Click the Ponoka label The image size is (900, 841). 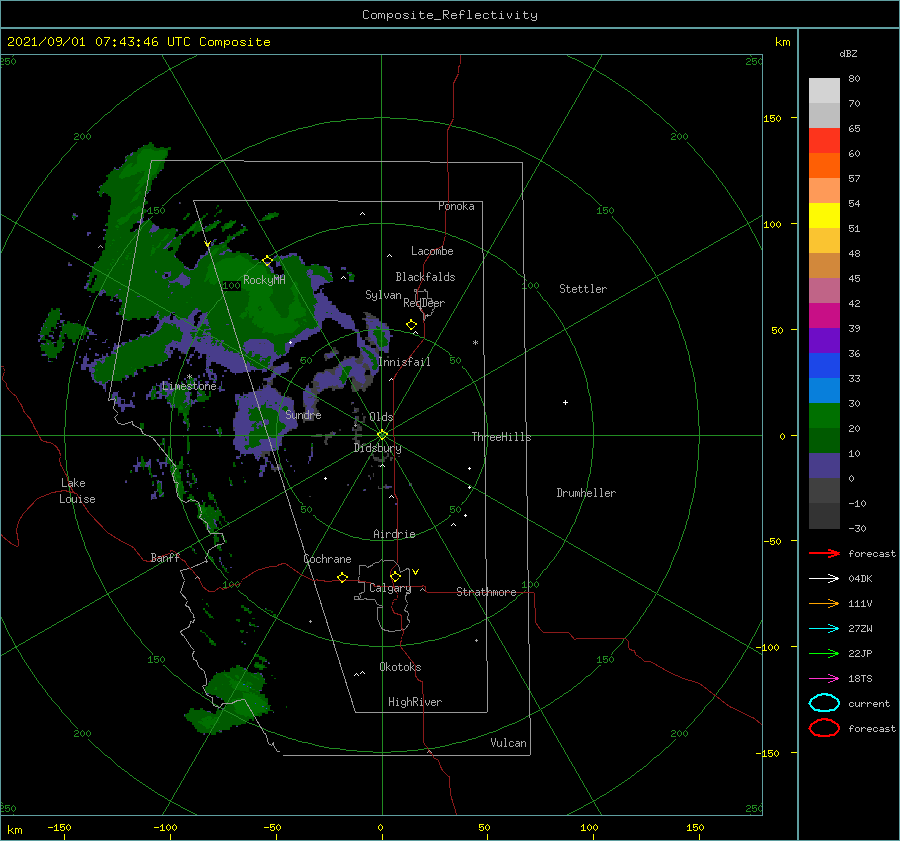coord(456,206)
